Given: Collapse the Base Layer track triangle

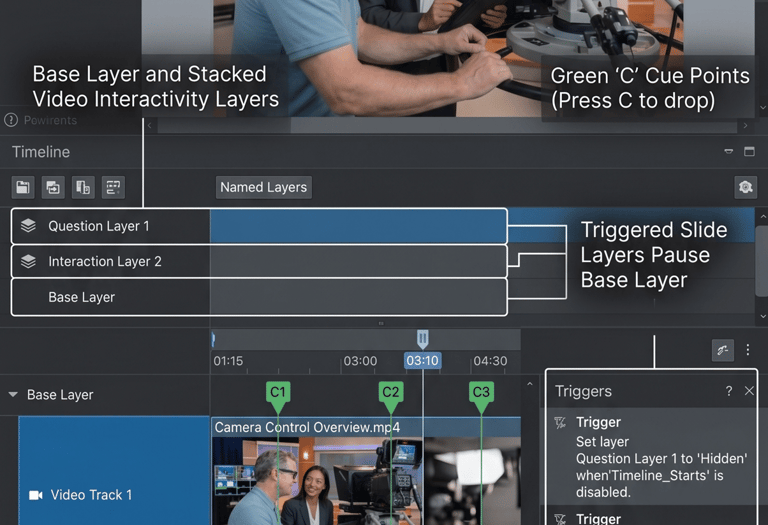Looking at the screenshot, I should (x=13, y=394).
